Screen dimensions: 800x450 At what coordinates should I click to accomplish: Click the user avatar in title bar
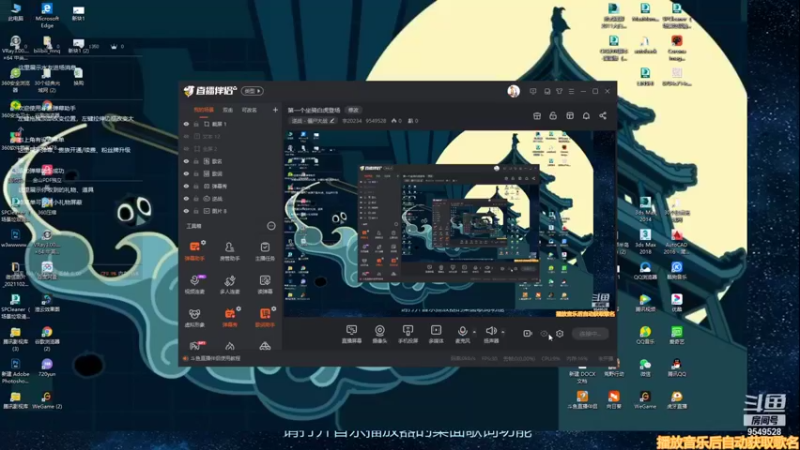[x=514, y=91]
